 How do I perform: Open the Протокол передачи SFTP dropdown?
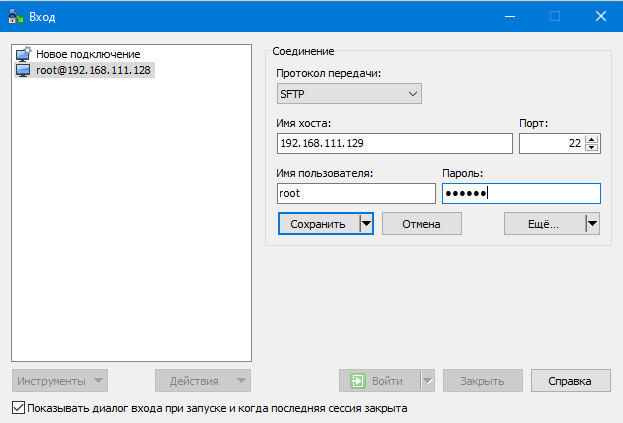tap(349, 94)
